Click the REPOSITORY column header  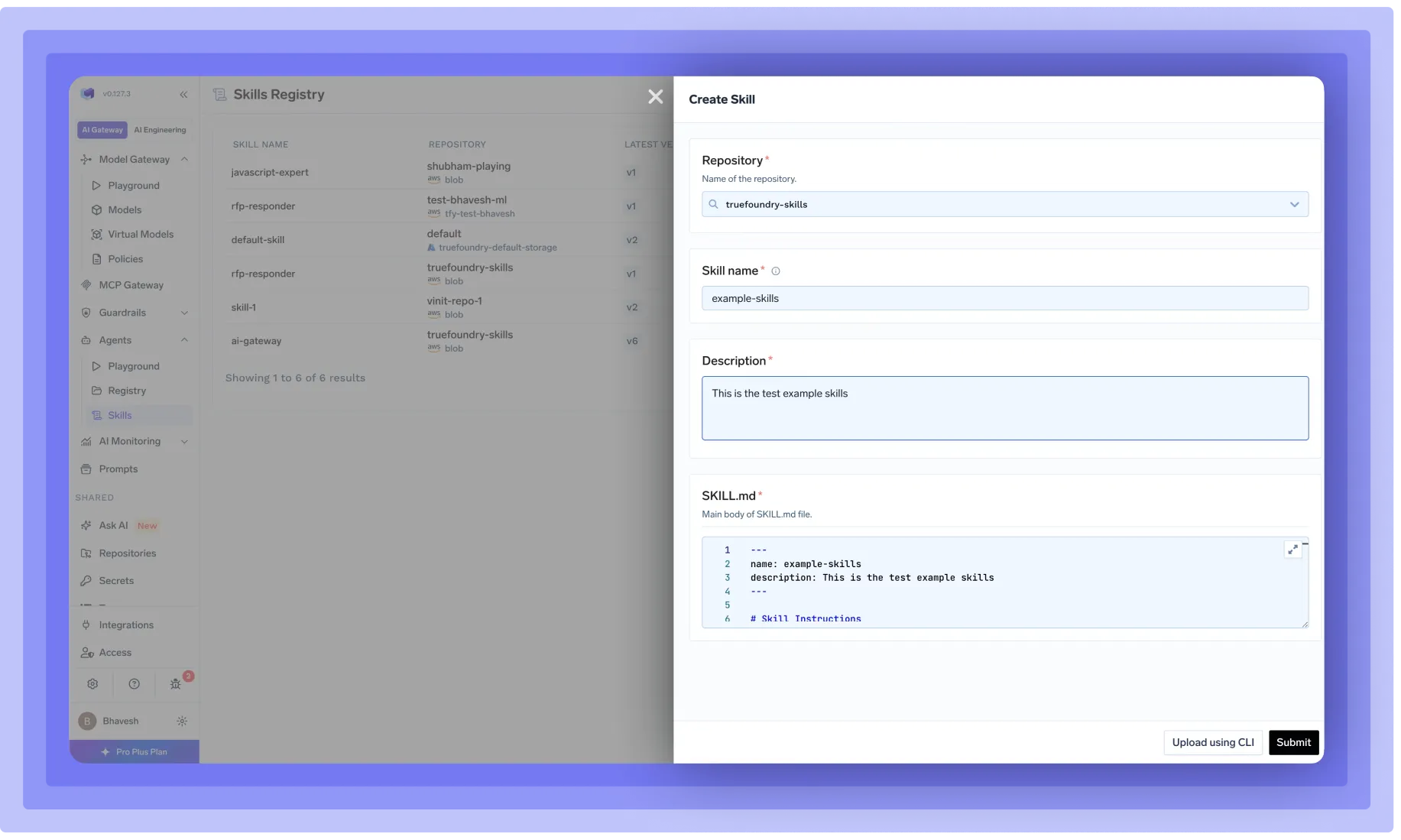(457, 144)
